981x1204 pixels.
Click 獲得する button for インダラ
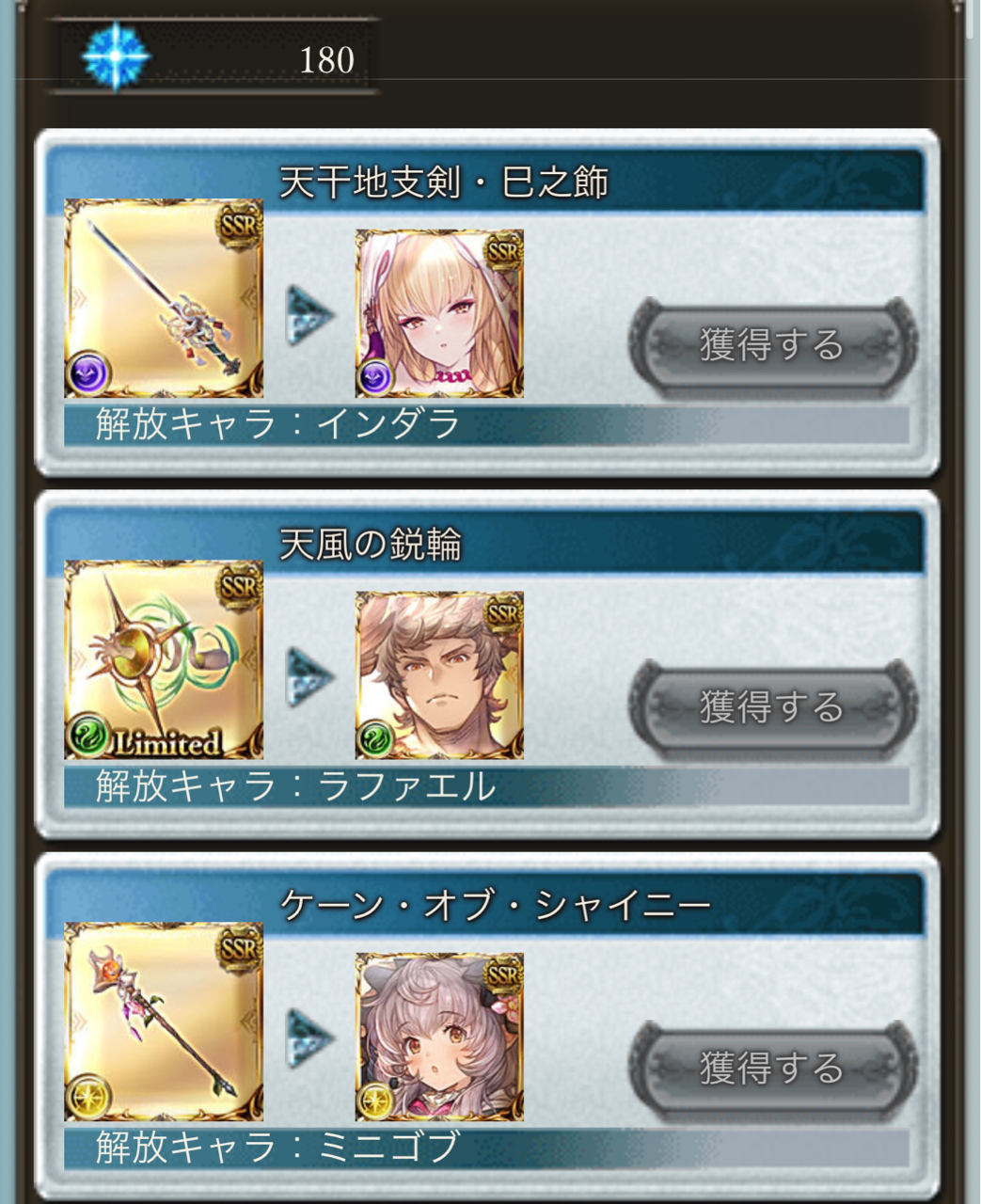(772, 344)
